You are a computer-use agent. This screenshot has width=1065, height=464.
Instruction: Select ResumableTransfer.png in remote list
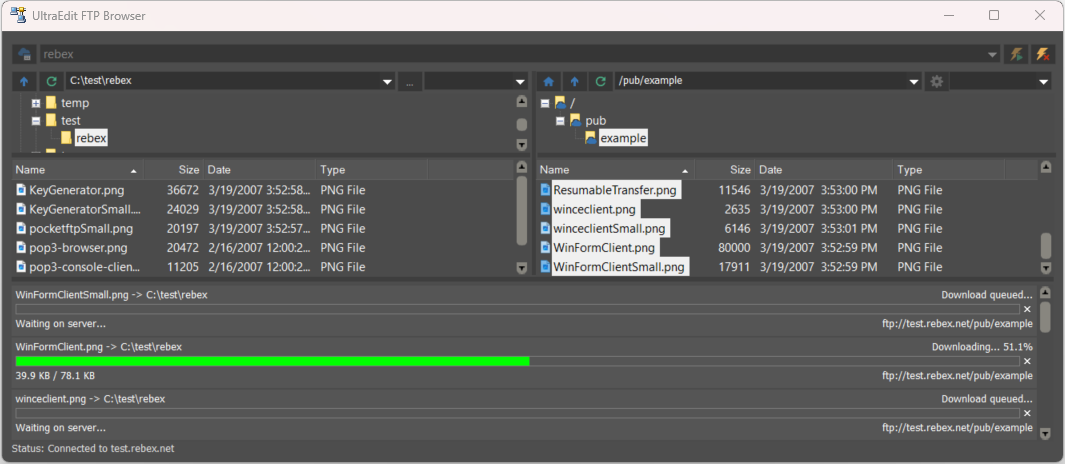click(614, 189)
